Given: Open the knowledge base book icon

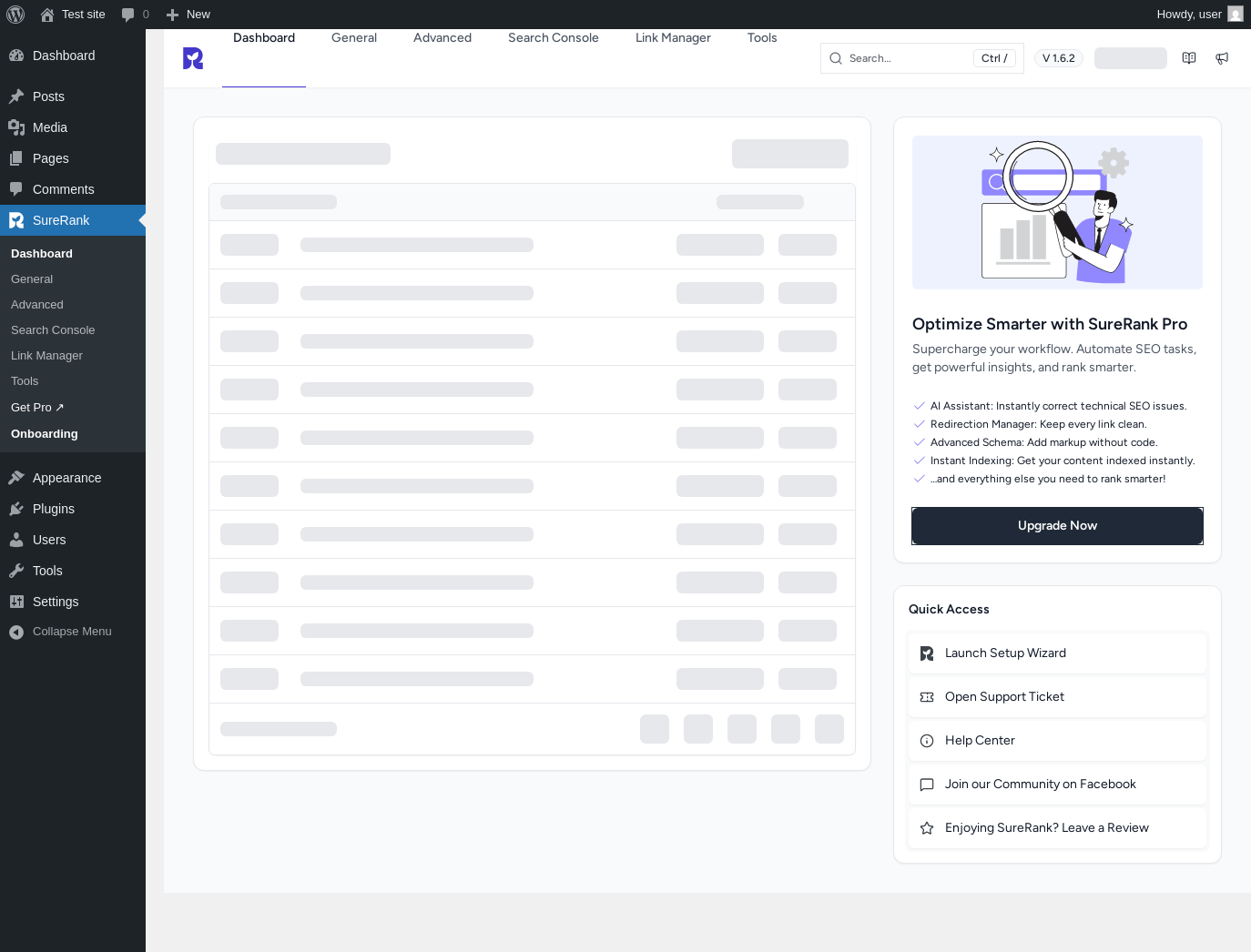Looking at the screenshot, I should point(1189,58).
